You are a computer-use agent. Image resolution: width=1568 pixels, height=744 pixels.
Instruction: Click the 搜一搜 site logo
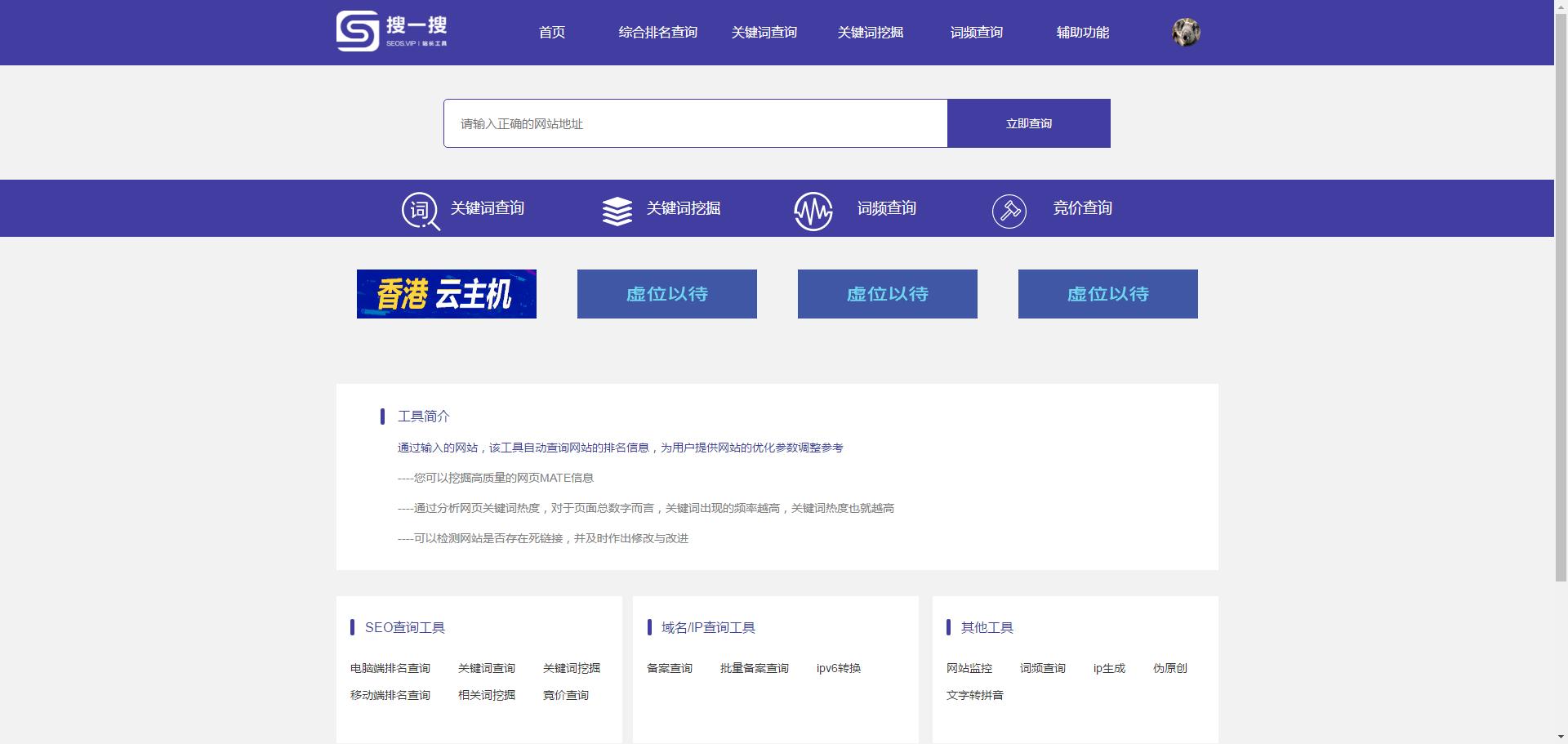392,31
